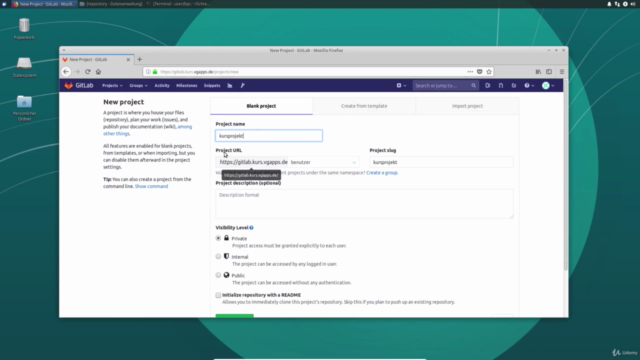The height and width of the screenshot is (360, 640).
Task: Click the Show command link
Action: pyautogui.click(x=151, y=186)
